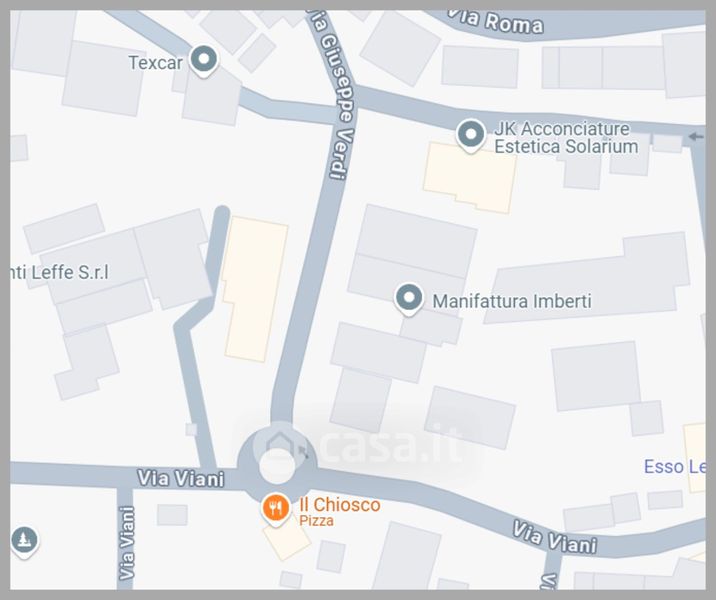Click the highlighted building under JK Acconciature pin
The width and height of the screenshot is (716, 600).
tap(470, 178)
